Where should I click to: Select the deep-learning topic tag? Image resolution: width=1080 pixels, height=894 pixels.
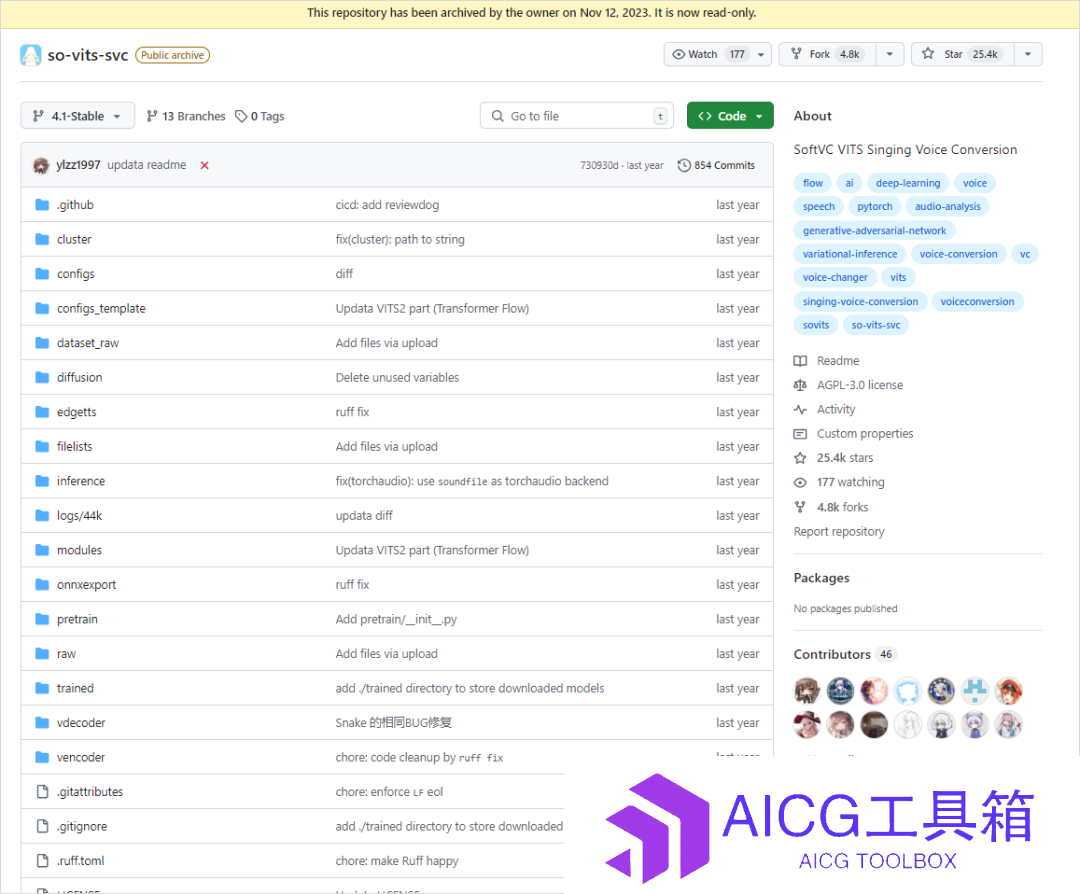tap(908, 183)
